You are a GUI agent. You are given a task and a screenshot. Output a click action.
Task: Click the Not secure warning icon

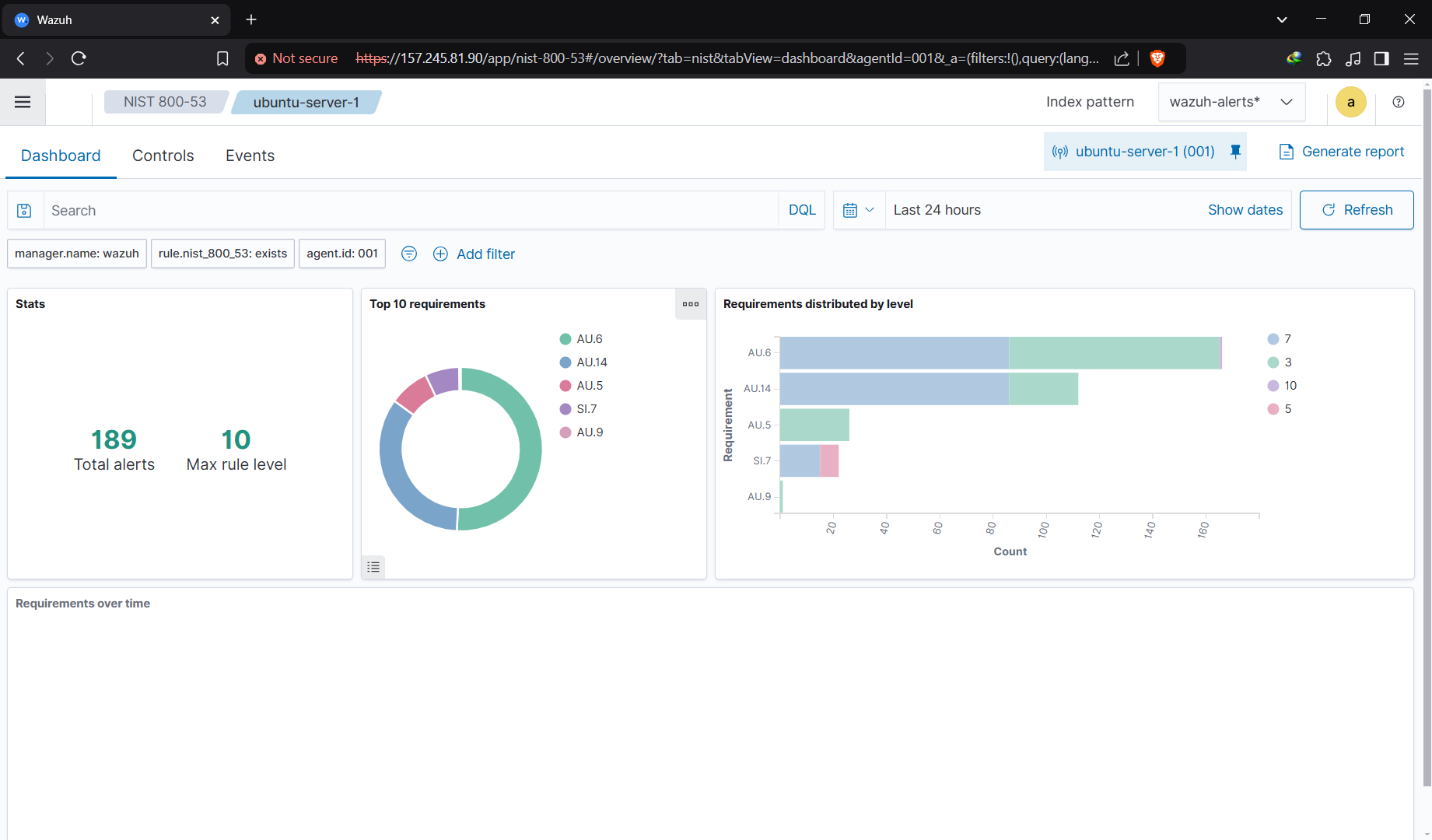click(x=261, y=58)
